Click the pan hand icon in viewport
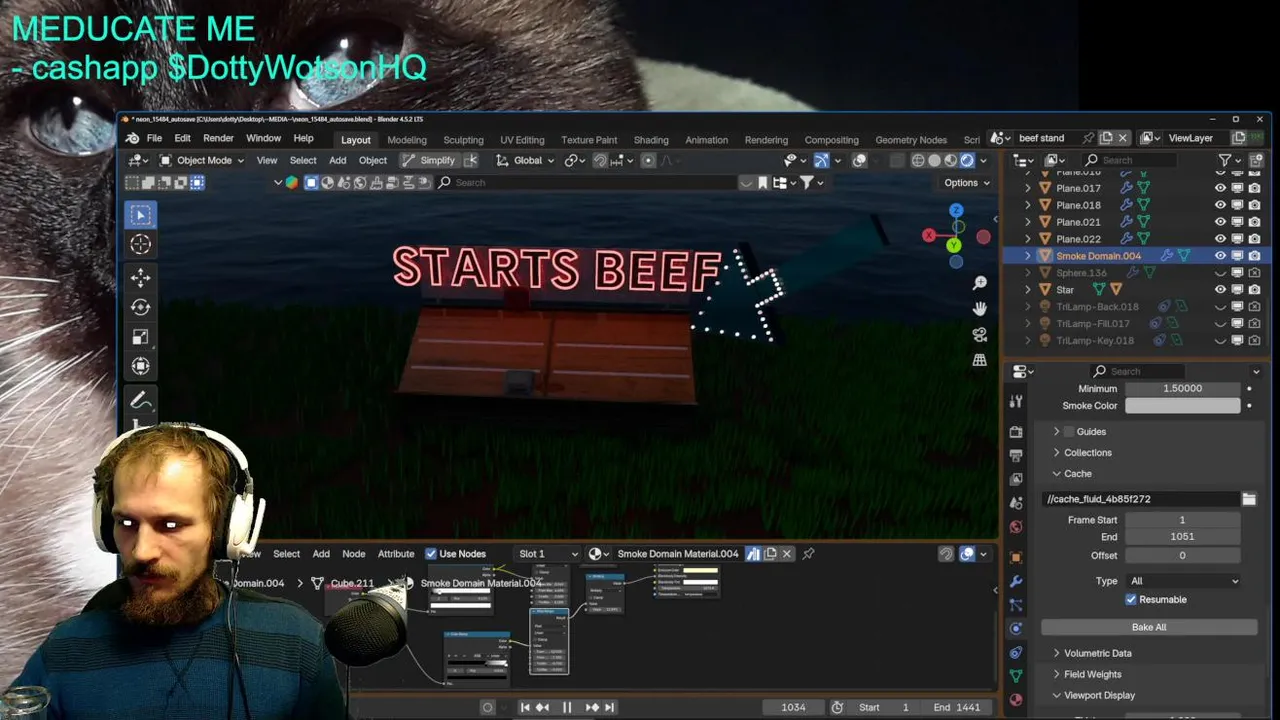This screenshot has width=1280, height=720. (x=980, y=309)
